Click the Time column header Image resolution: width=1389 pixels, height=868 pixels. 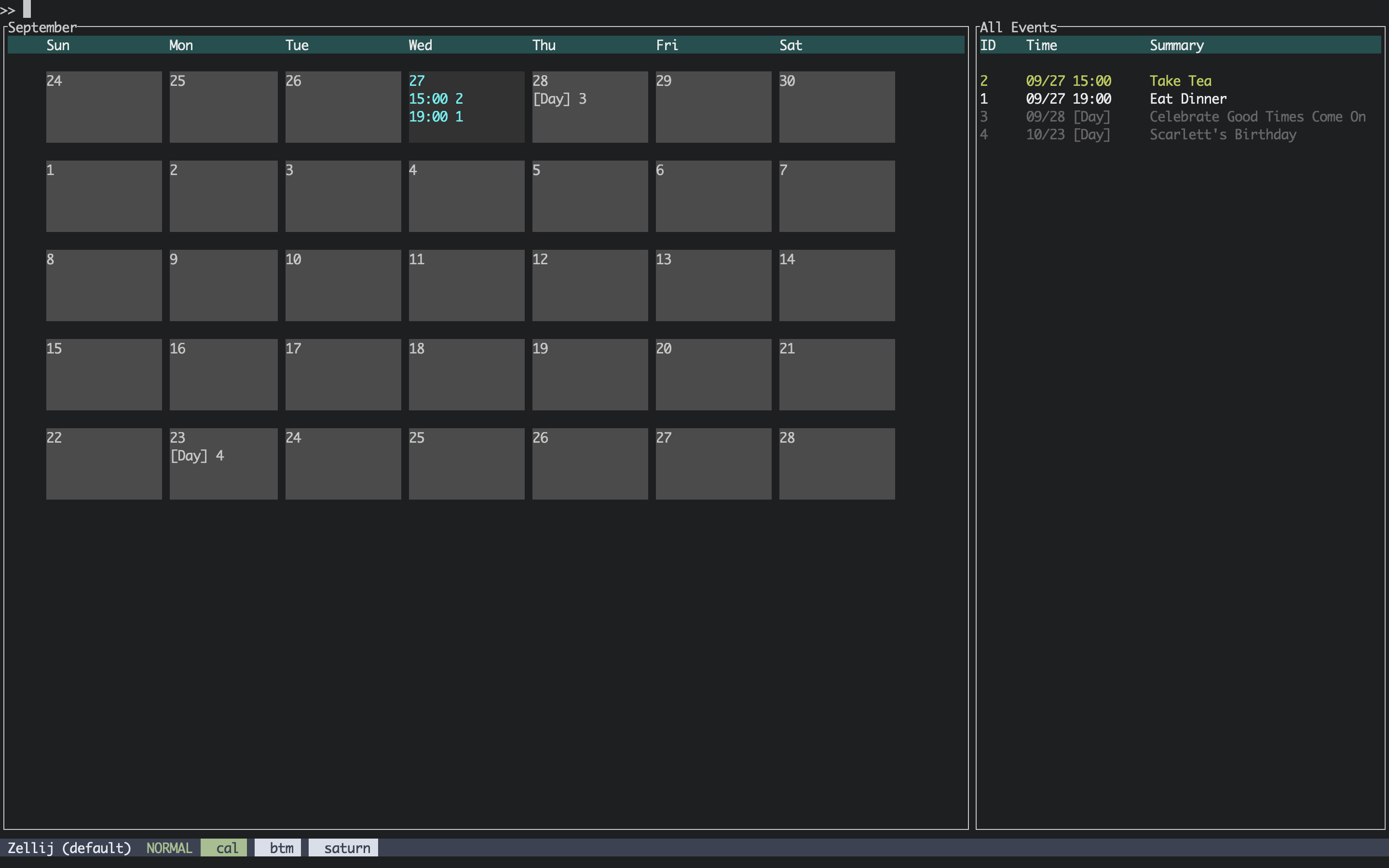(1041, 45)
